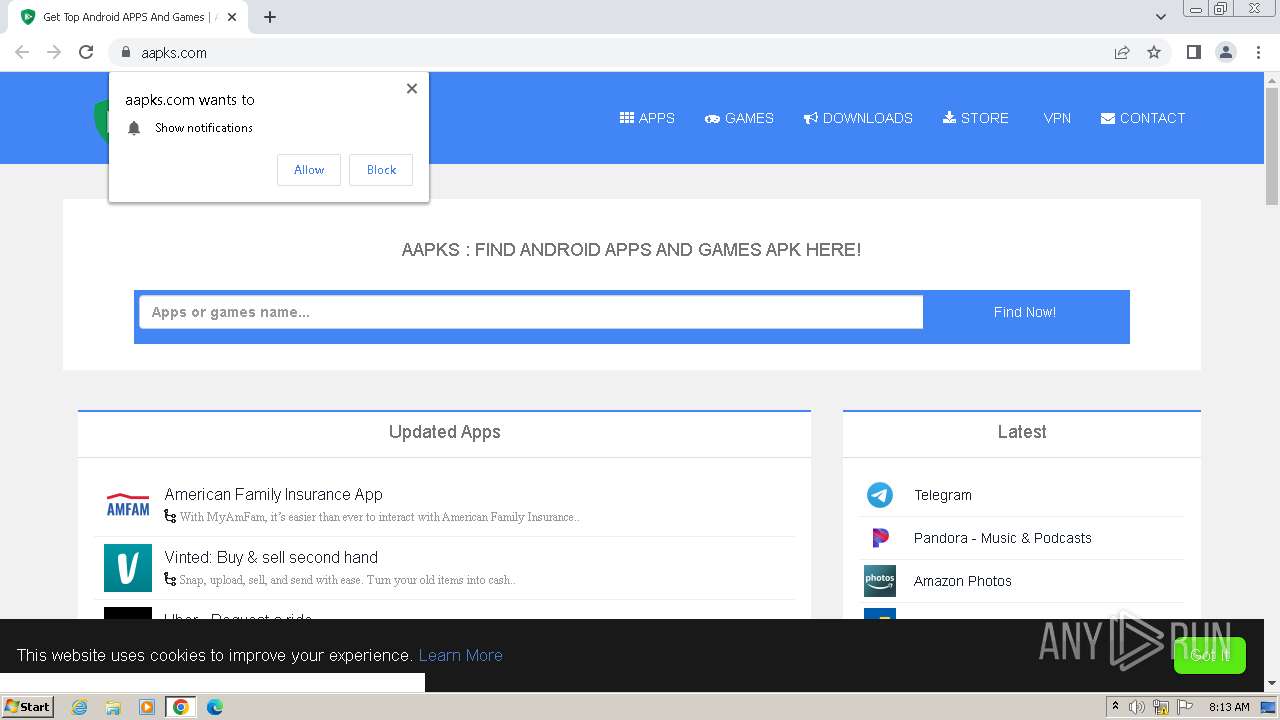1280x720 pixels.
Task: Click the Amazon Photos app icon
Action: pos(880,581)
